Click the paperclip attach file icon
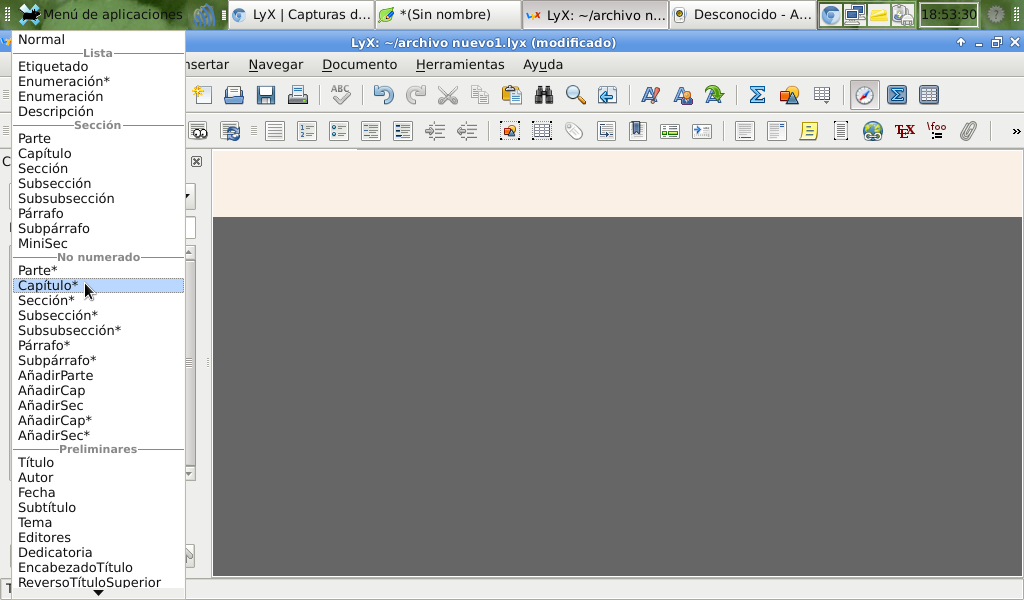1024x600 pixels. pyautogui.click(x=967, y=131)
